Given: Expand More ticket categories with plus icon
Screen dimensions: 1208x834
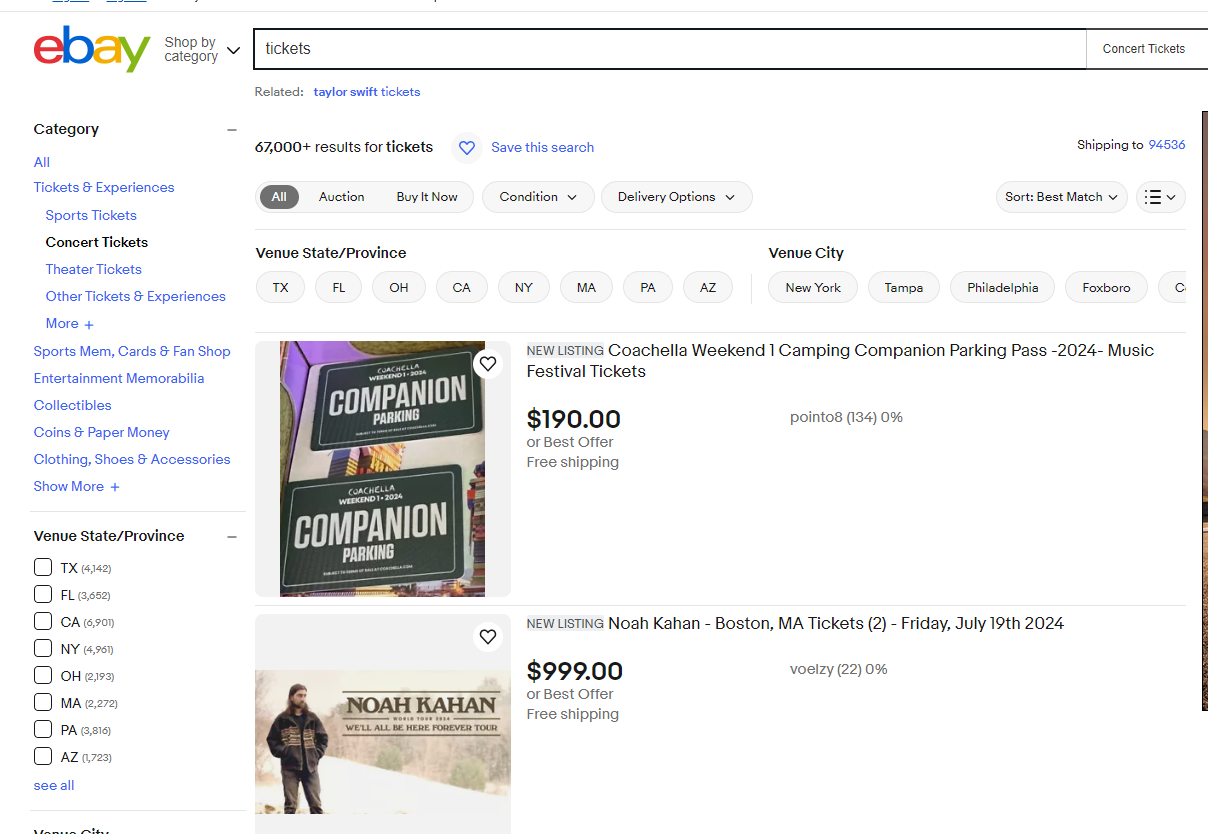Looking at the screenshot, I should tap(89, 324).
